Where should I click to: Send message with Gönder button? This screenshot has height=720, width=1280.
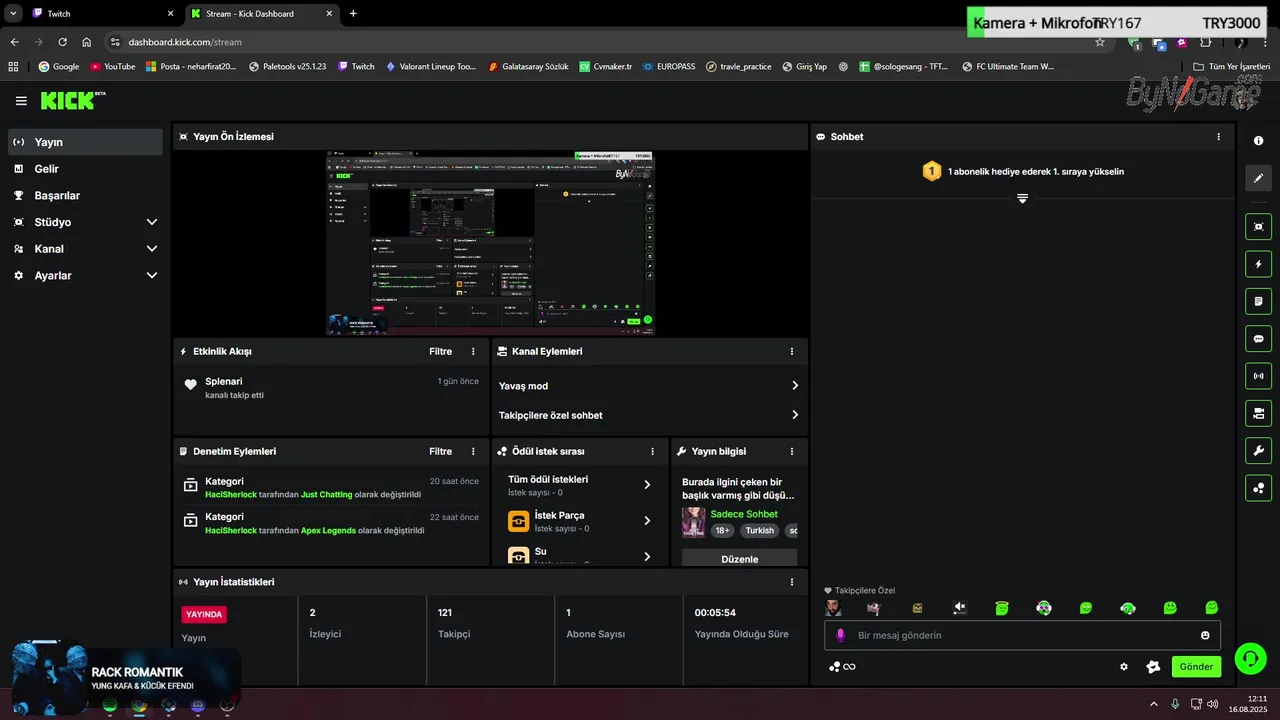click(1196, 667)
